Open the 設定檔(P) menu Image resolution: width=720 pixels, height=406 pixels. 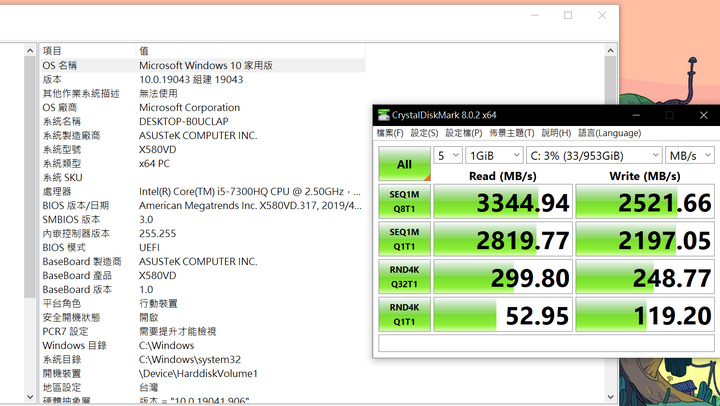point(464,133)
